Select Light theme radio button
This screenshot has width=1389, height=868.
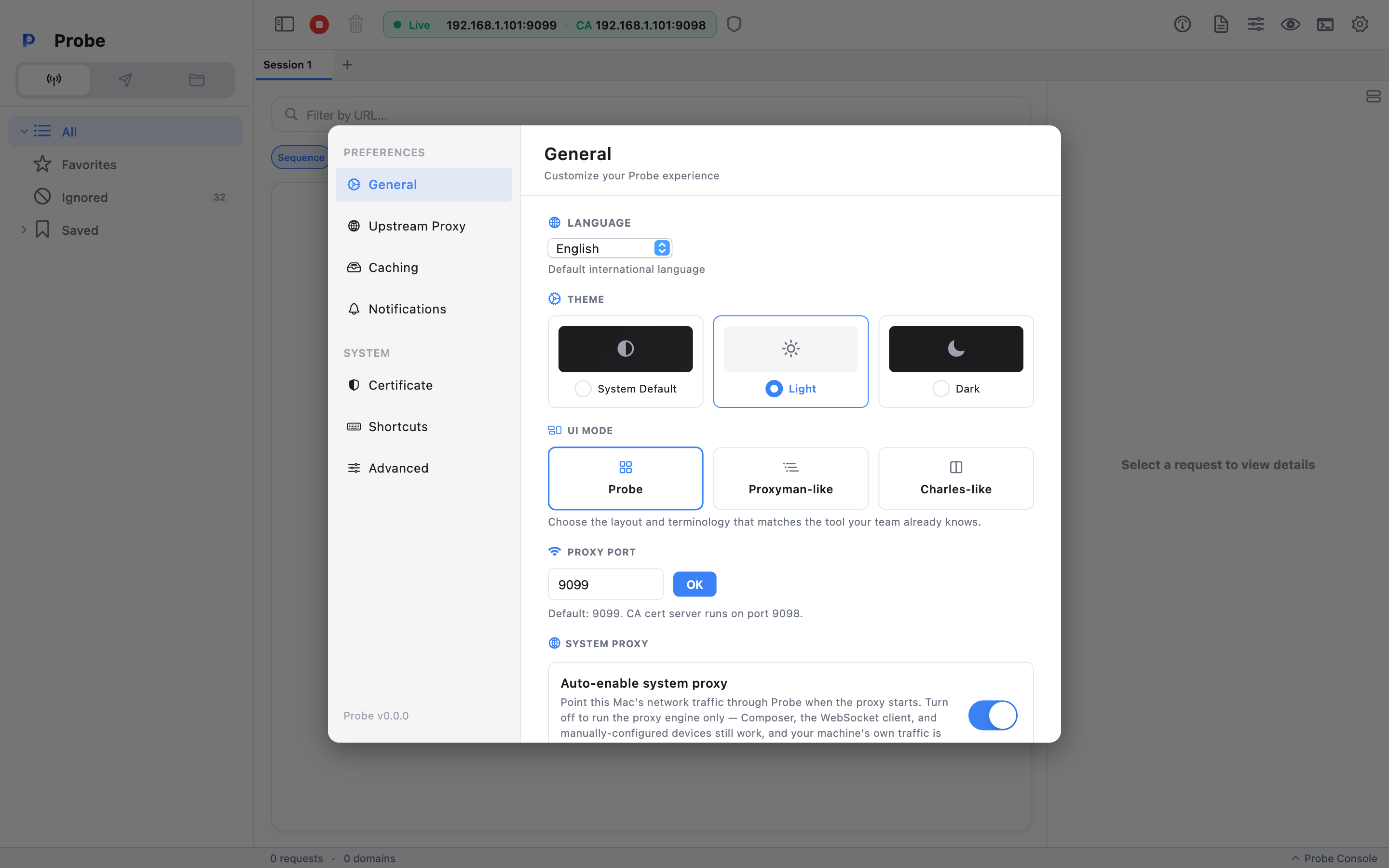[774, 389]
